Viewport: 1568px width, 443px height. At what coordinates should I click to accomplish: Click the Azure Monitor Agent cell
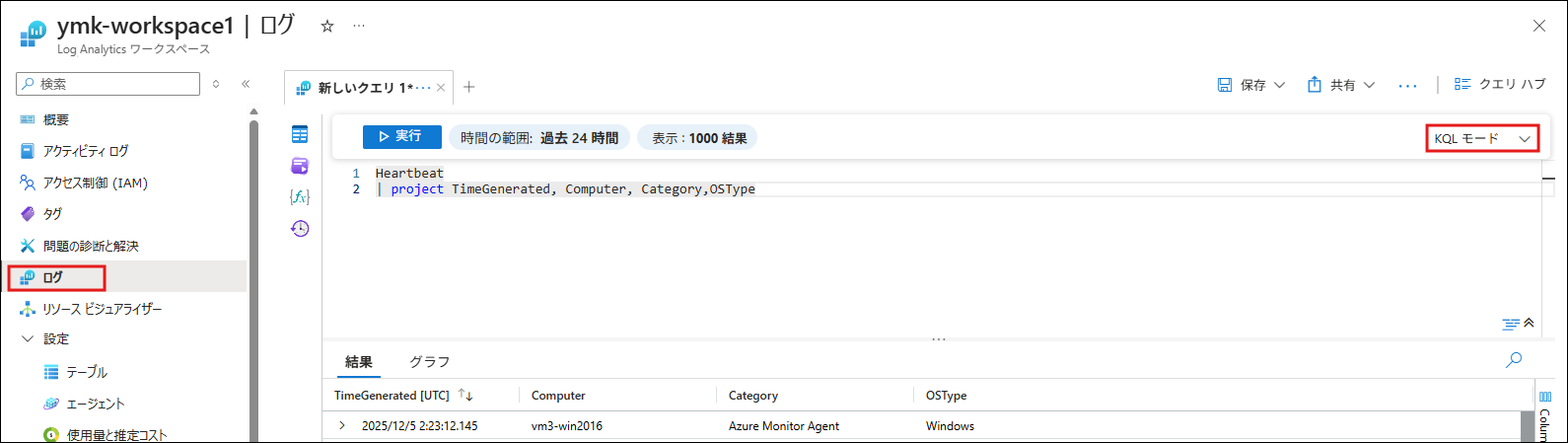pos(784,426)
